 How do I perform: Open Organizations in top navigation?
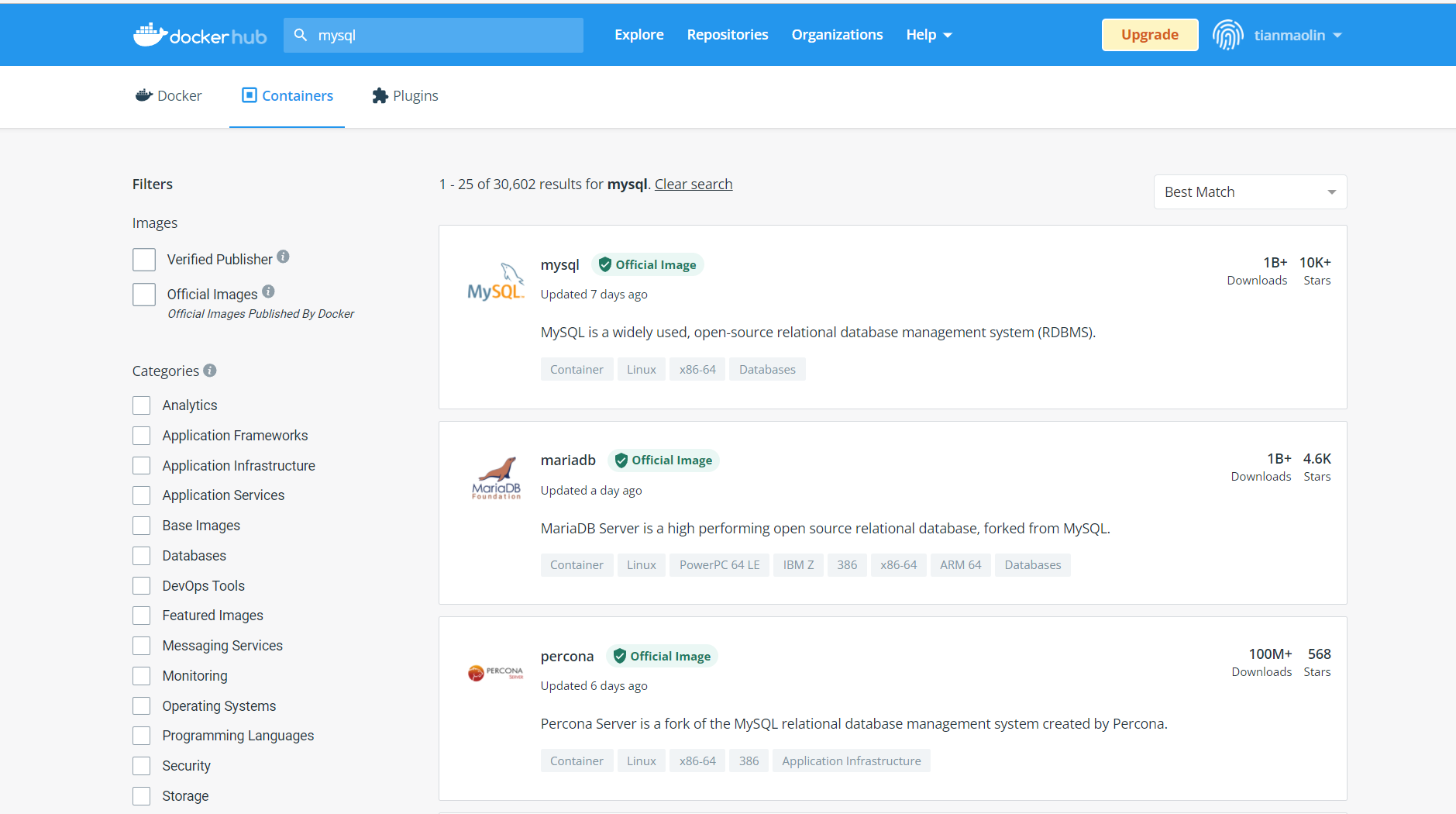(837, 35)
